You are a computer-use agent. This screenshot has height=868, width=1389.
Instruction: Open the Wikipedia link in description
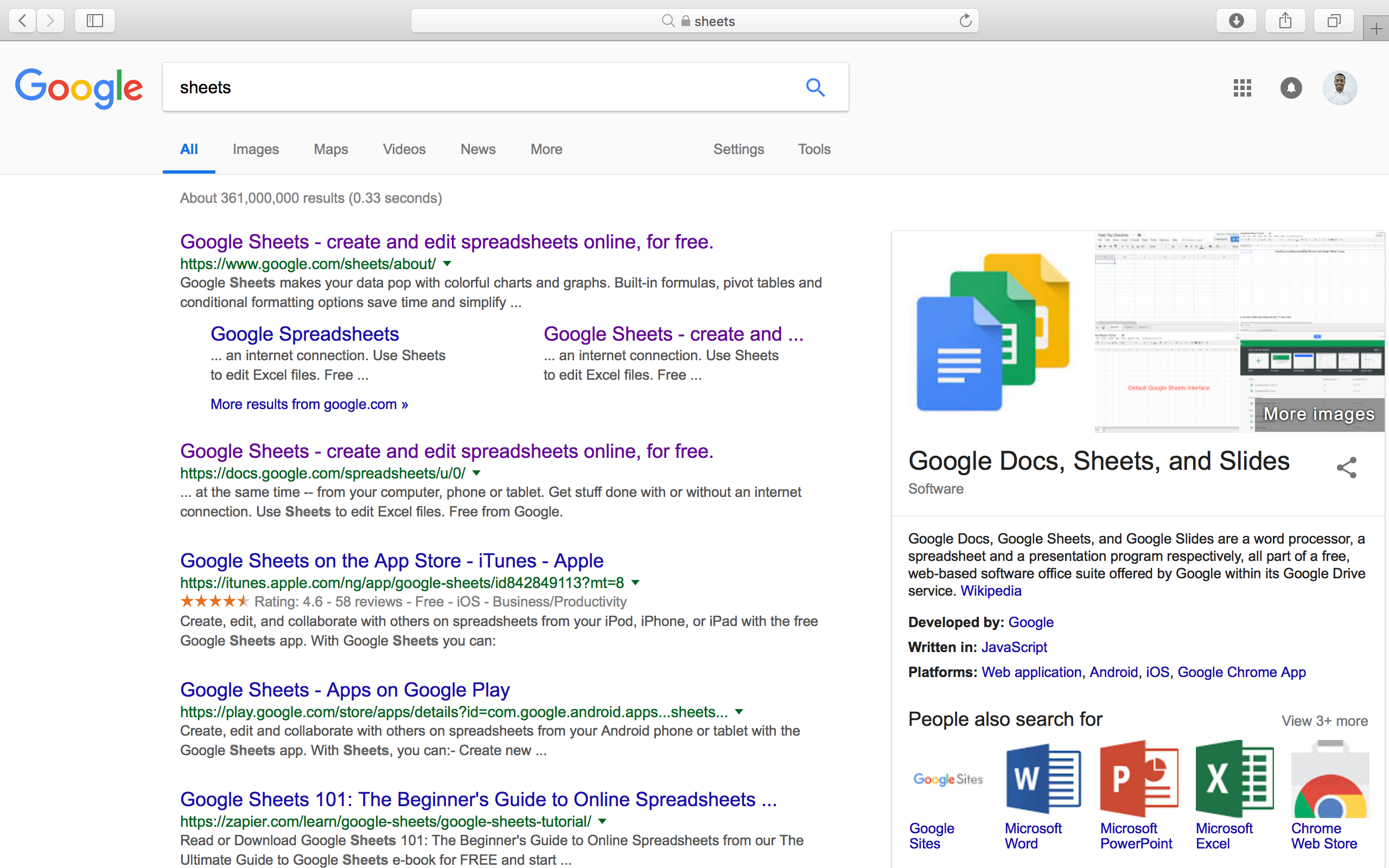point(991,591)
